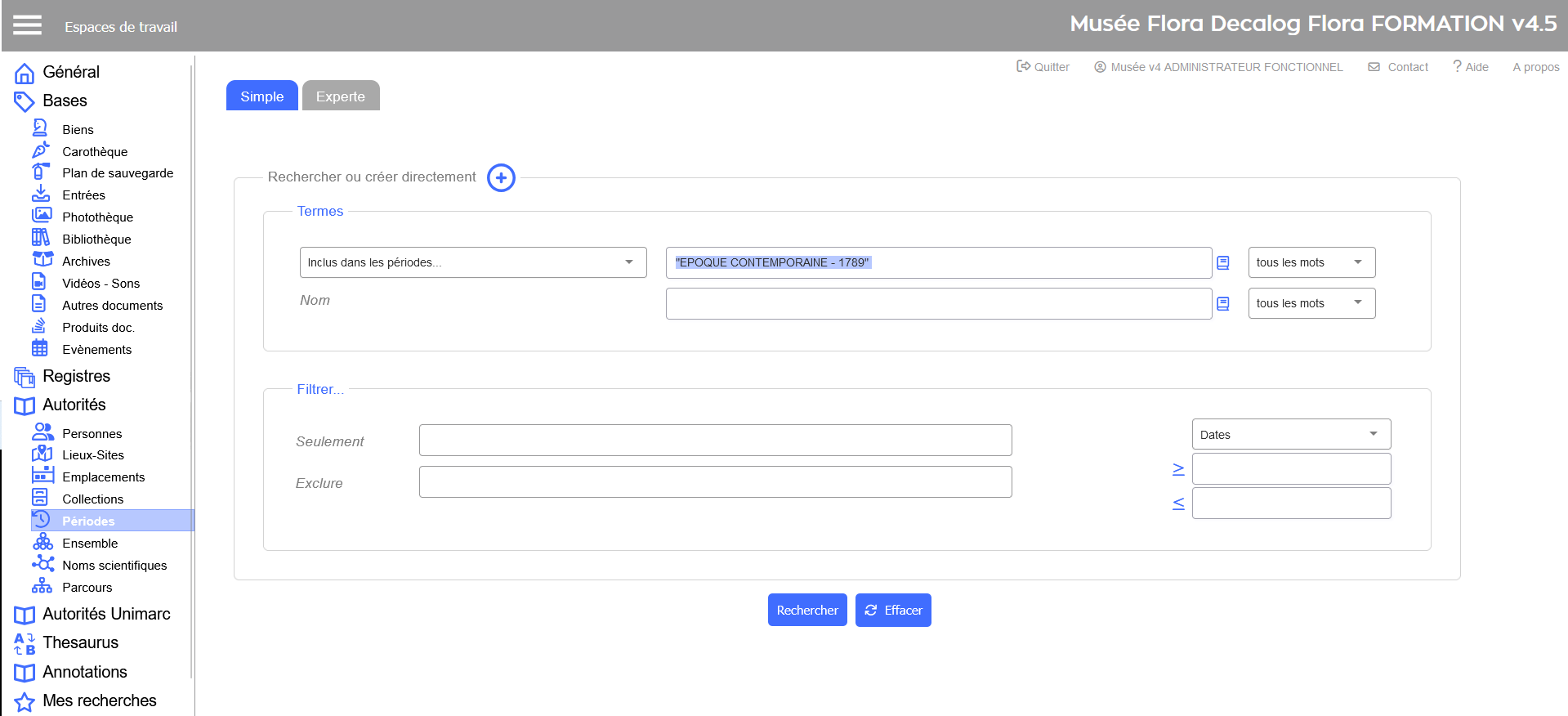Expand the Thesaurus section
The height and width of the screenshot is (716, 1568).
pos(80,643)
